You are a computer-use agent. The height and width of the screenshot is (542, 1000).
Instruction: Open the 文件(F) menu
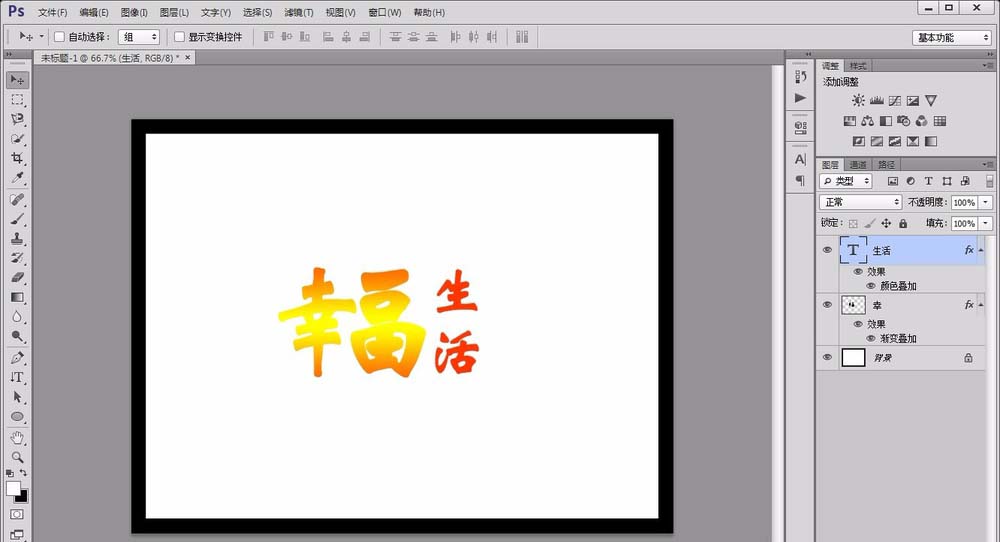point(52,12)
